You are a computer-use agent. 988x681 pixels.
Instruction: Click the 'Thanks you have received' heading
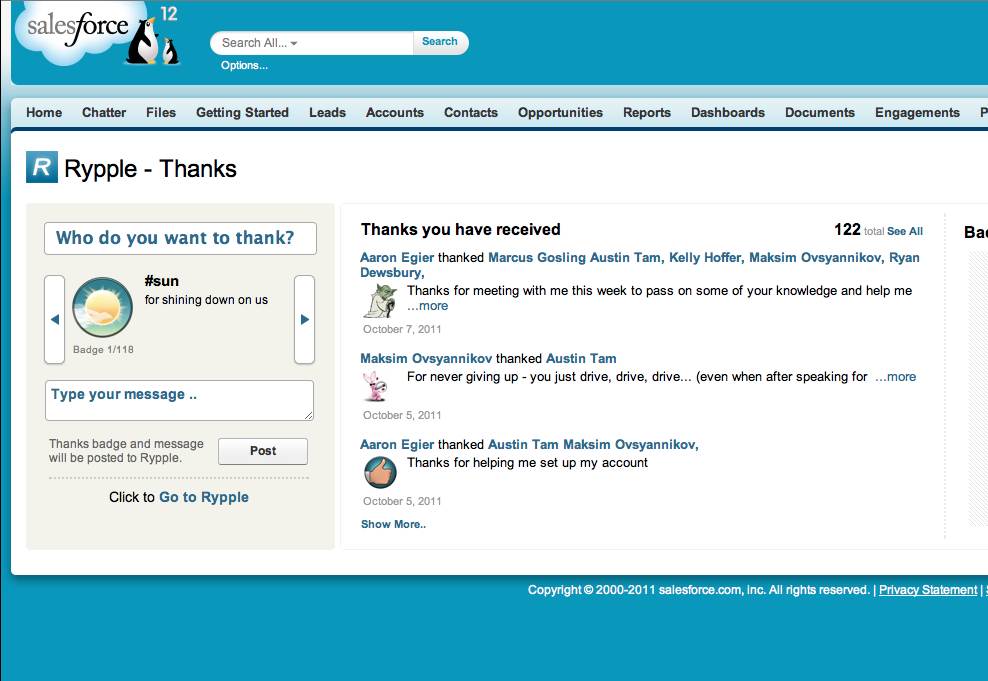461,229
